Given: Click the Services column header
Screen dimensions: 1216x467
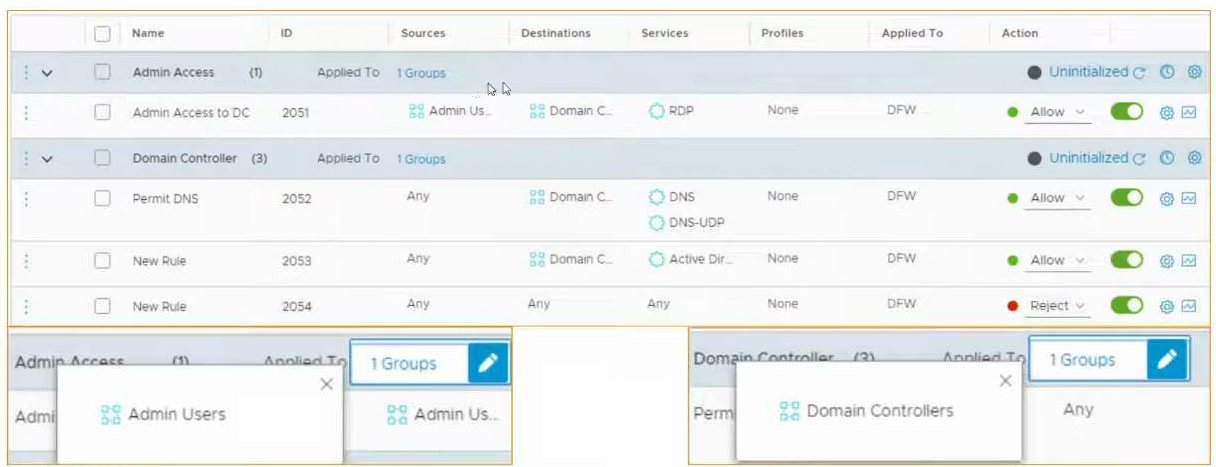Looking at the screenshot, I should click(665, 33).
